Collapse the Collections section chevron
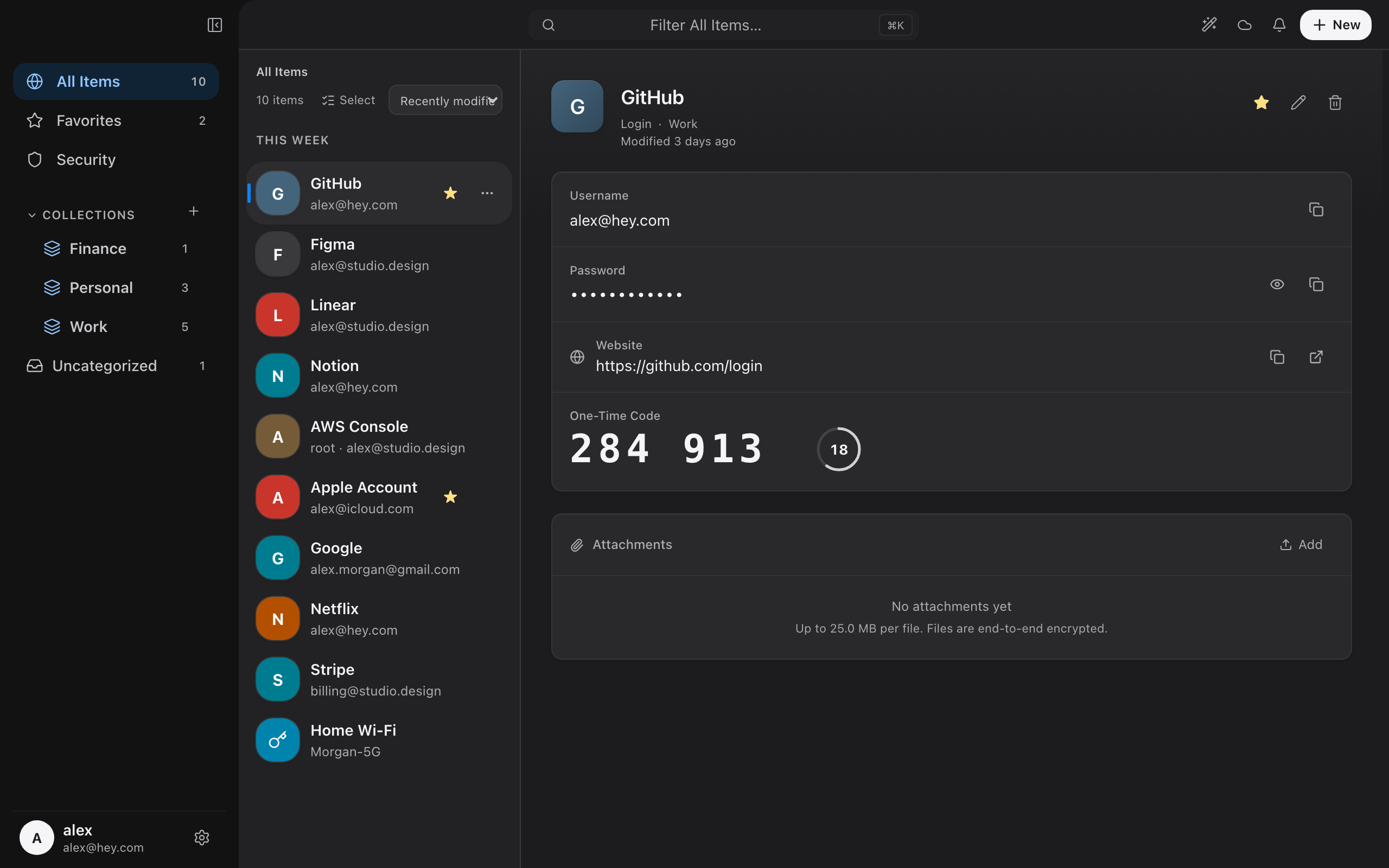 click(32, 215)
